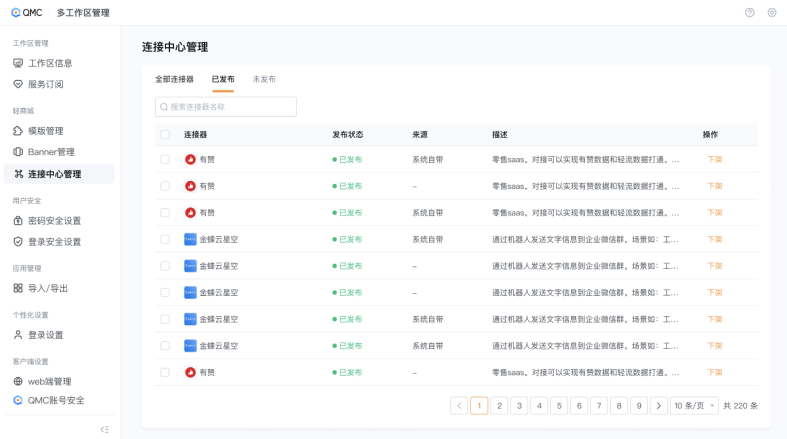Image resolution: width=787 pixels, height=439 pixels.
Task: Jump to page 7 in the pagination
Action: (599, 406)
